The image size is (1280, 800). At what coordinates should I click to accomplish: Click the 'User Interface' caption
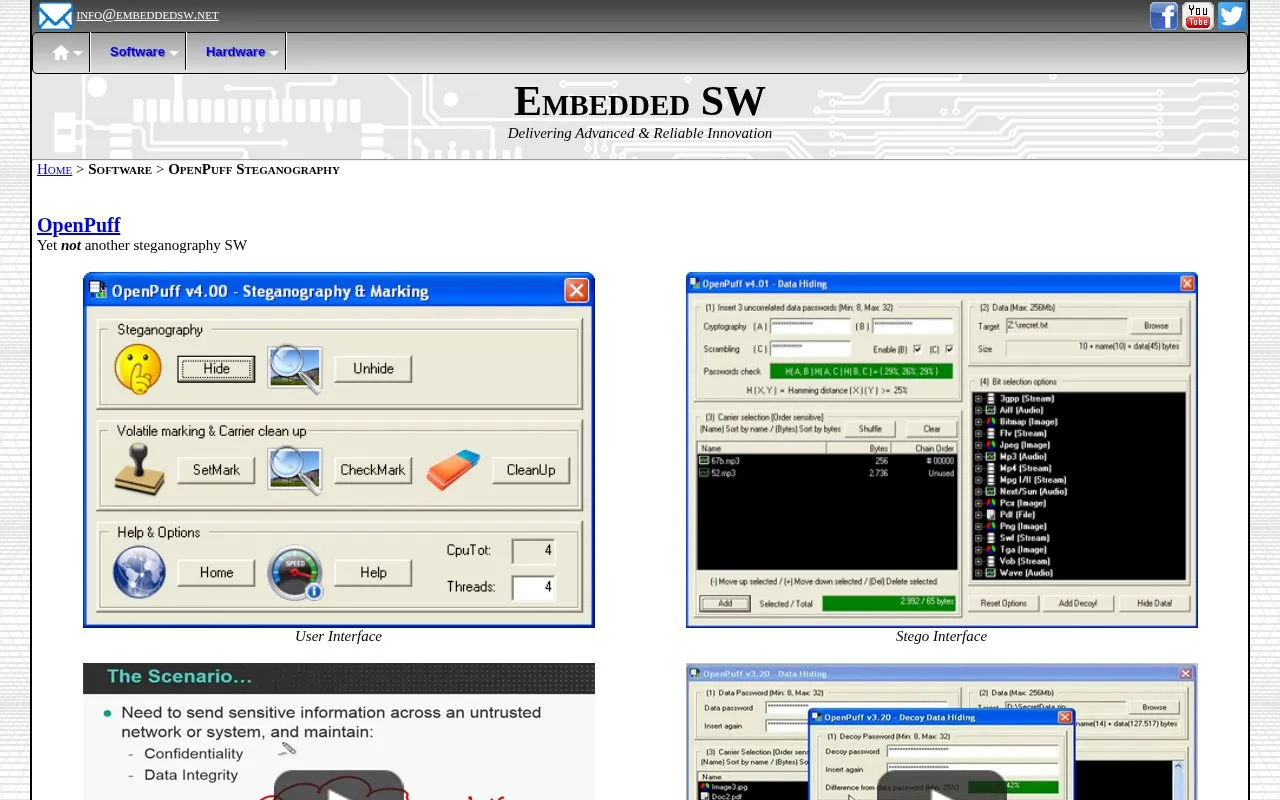pyautogui.click(x=338, y=636)
